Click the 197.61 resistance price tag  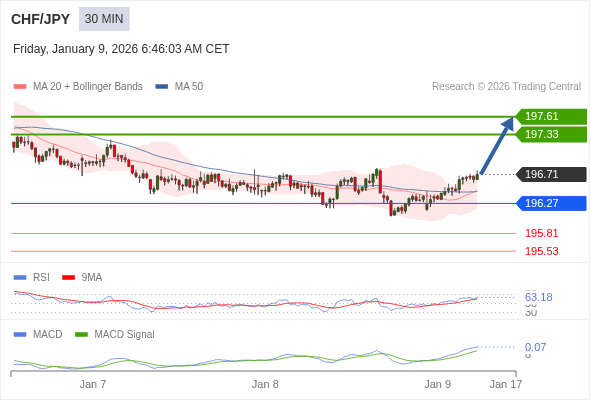pyautogui.click(x=551, y=116)
